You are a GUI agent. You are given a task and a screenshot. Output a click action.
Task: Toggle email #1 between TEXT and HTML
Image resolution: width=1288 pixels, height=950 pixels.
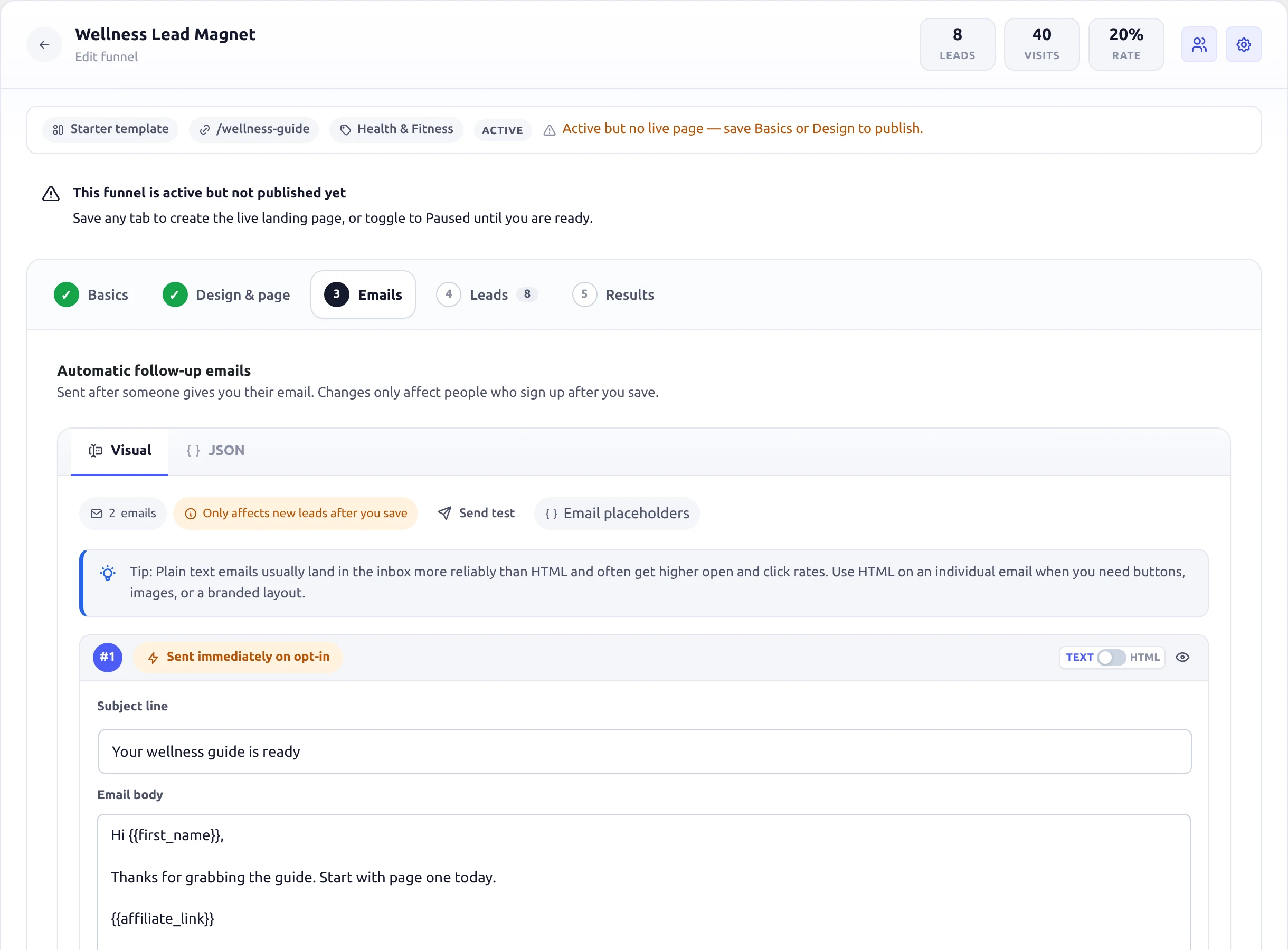click(x=1111, y=657)
